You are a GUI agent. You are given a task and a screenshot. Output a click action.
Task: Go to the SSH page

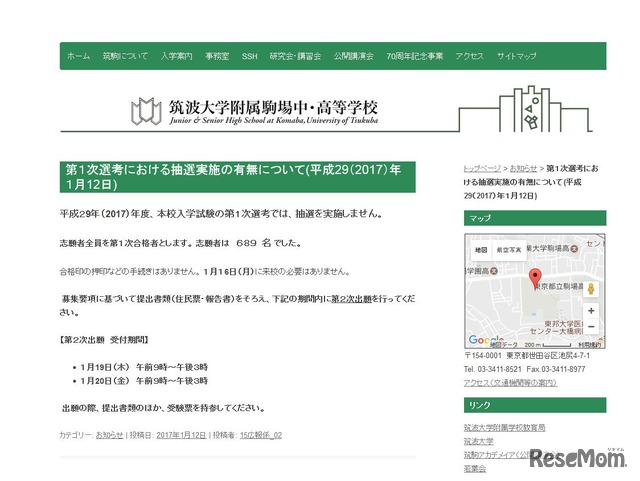click(x=249, y=56)
